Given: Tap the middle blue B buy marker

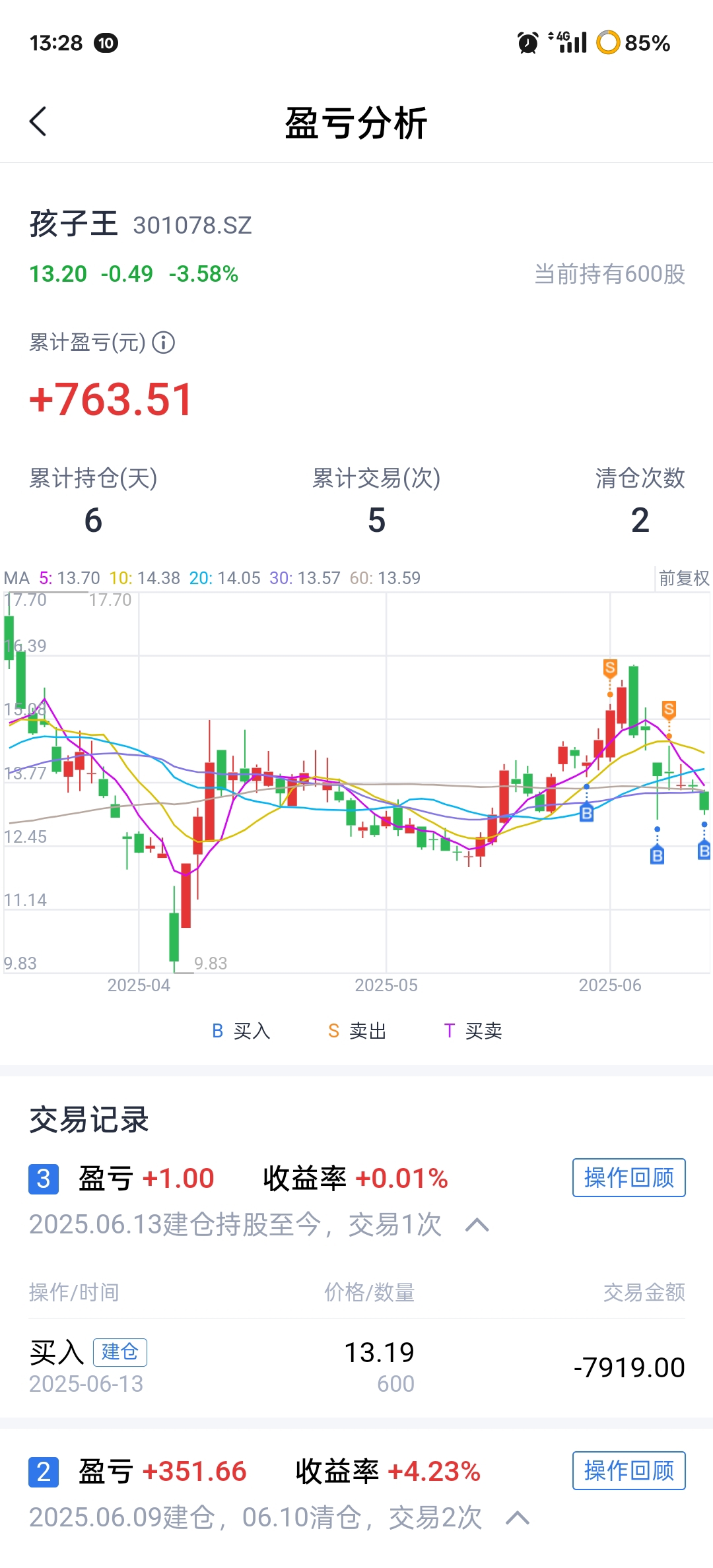Looking at the screenshot, I should [657, 856].
